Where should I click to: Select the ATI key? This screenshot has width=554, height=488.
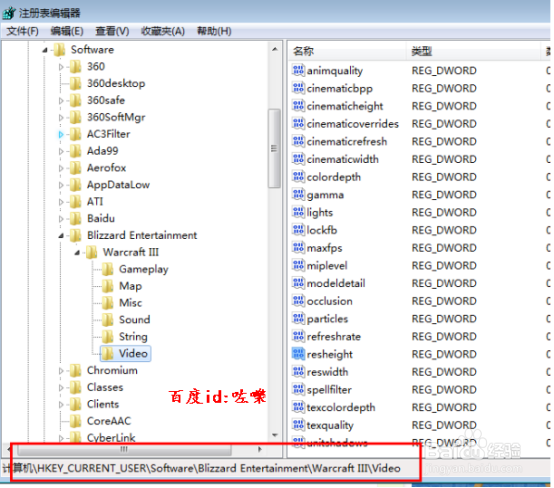[95, 201]
